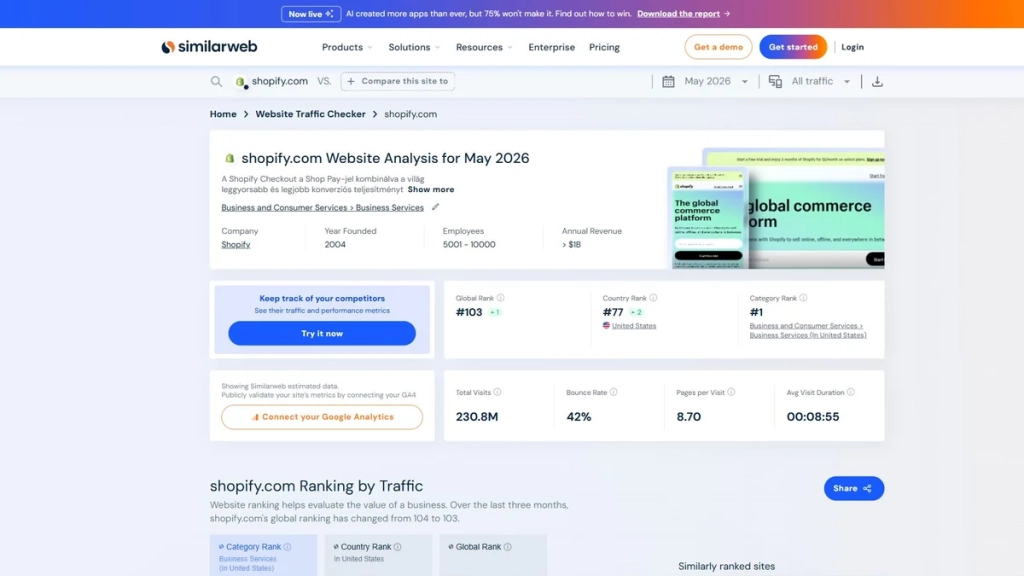Open the Pricing menu item
Screen dimensions: 1024x576
click(x=604, y=47)
